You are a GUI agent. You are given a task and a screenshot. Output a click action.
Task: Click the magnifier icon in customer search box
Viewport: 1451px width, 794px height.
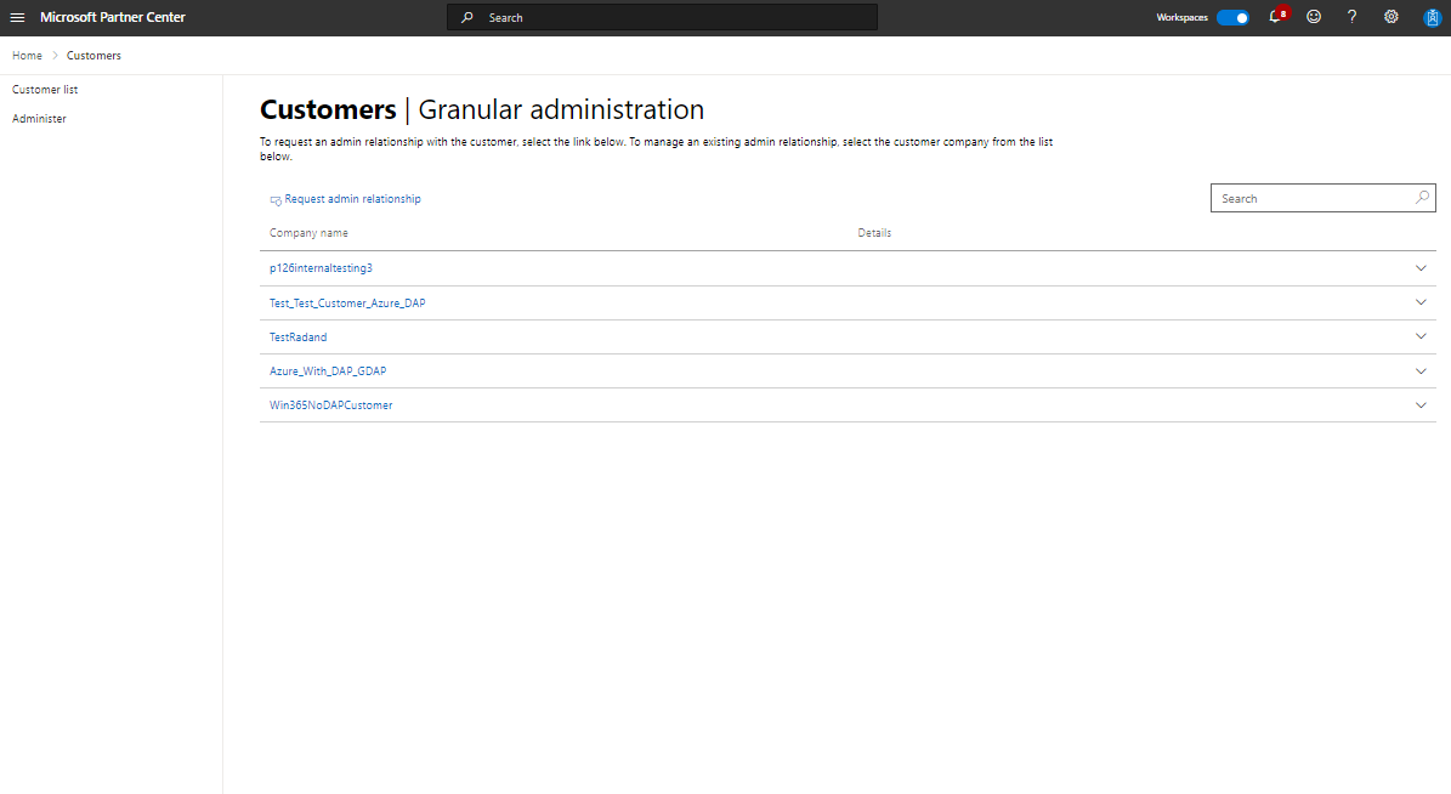click(1422, 198)
